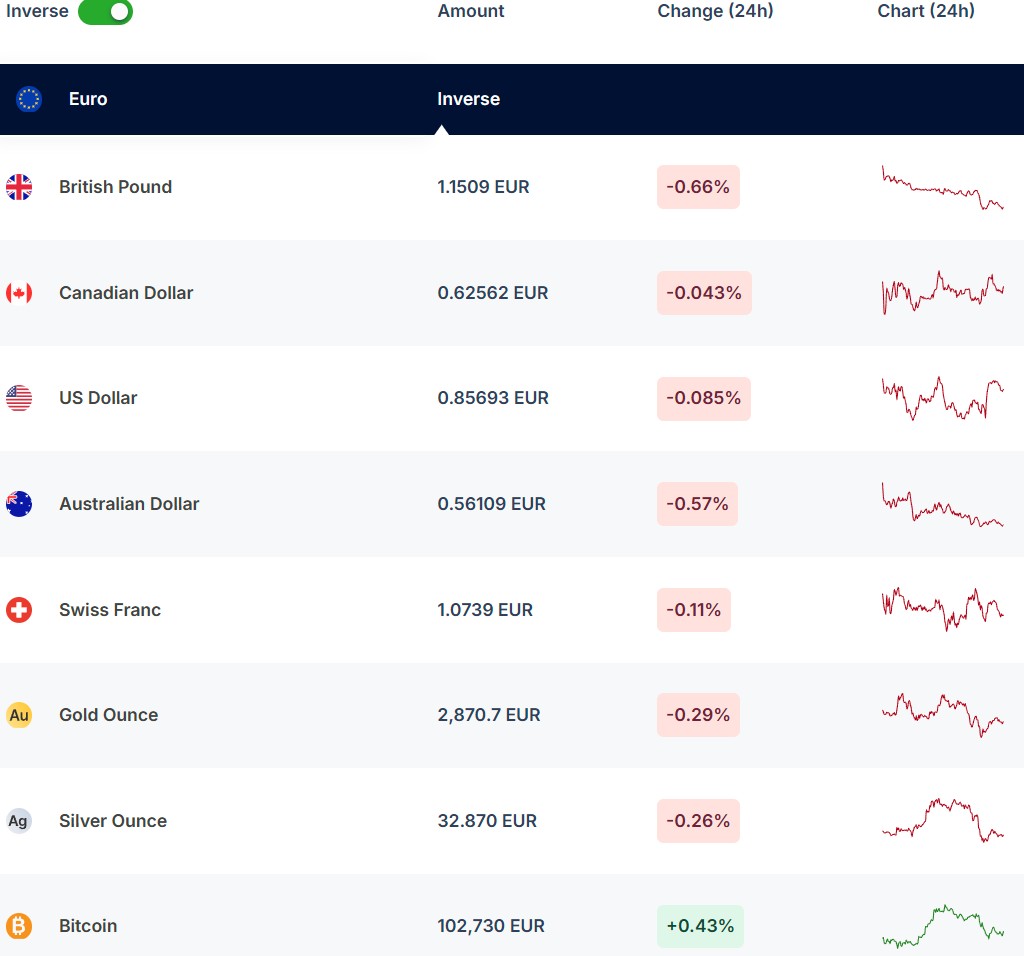Click the British Pound flag icon
The height and width of the screenshot is (956, 1024).
tap(19, 187)
